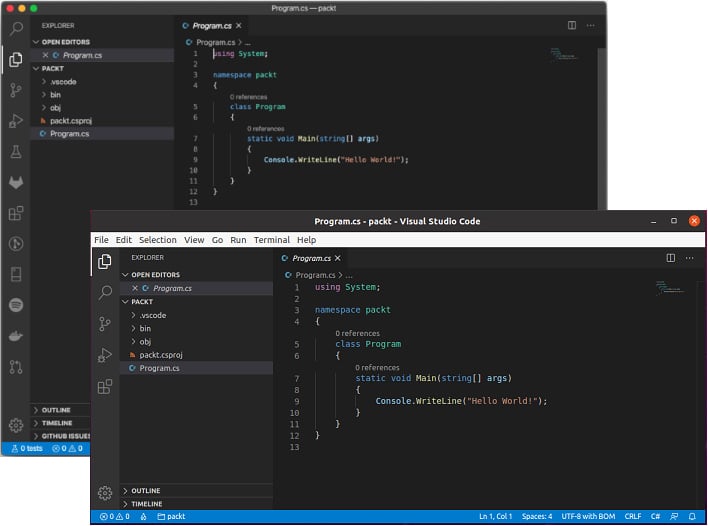The image size is (708, 526).
Task: Click the CRLF line-ending indicator in the status bar
Action: [633, 516]
